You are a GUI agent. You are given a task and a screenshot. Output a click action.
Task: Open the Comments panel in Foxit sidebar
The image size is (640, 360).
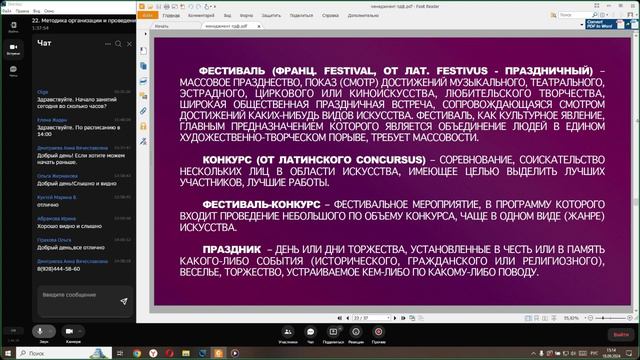pos(143,96)
